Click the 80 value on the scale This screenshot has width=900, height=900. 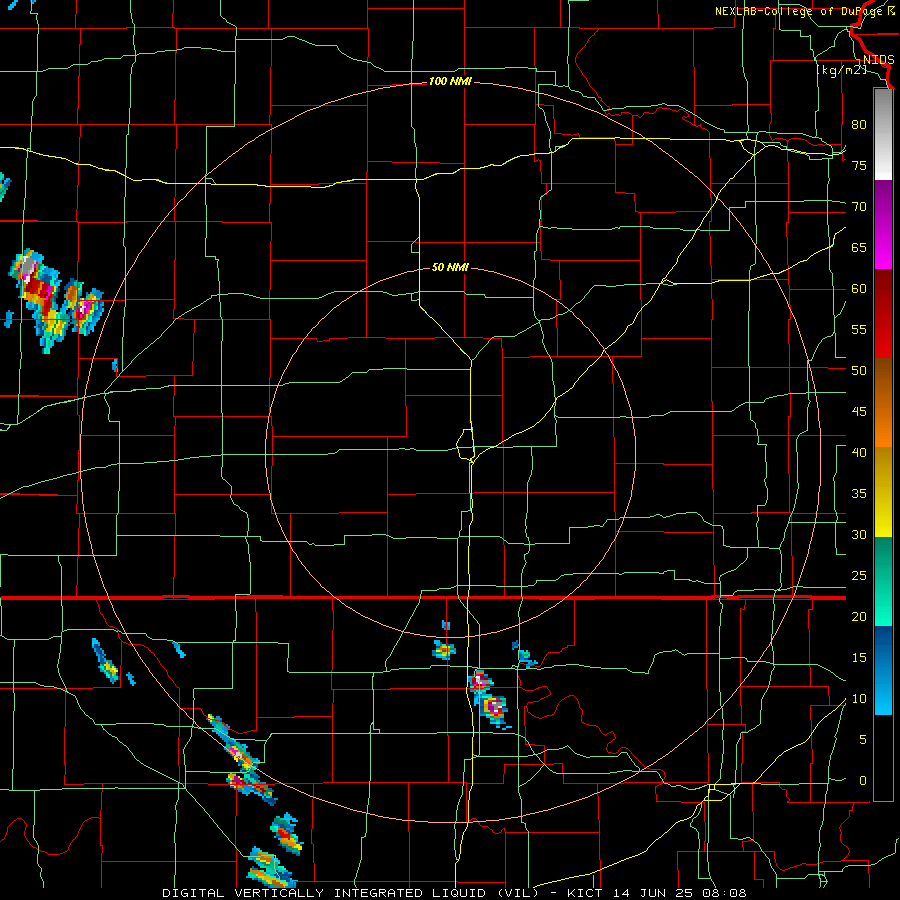point(859,125)
